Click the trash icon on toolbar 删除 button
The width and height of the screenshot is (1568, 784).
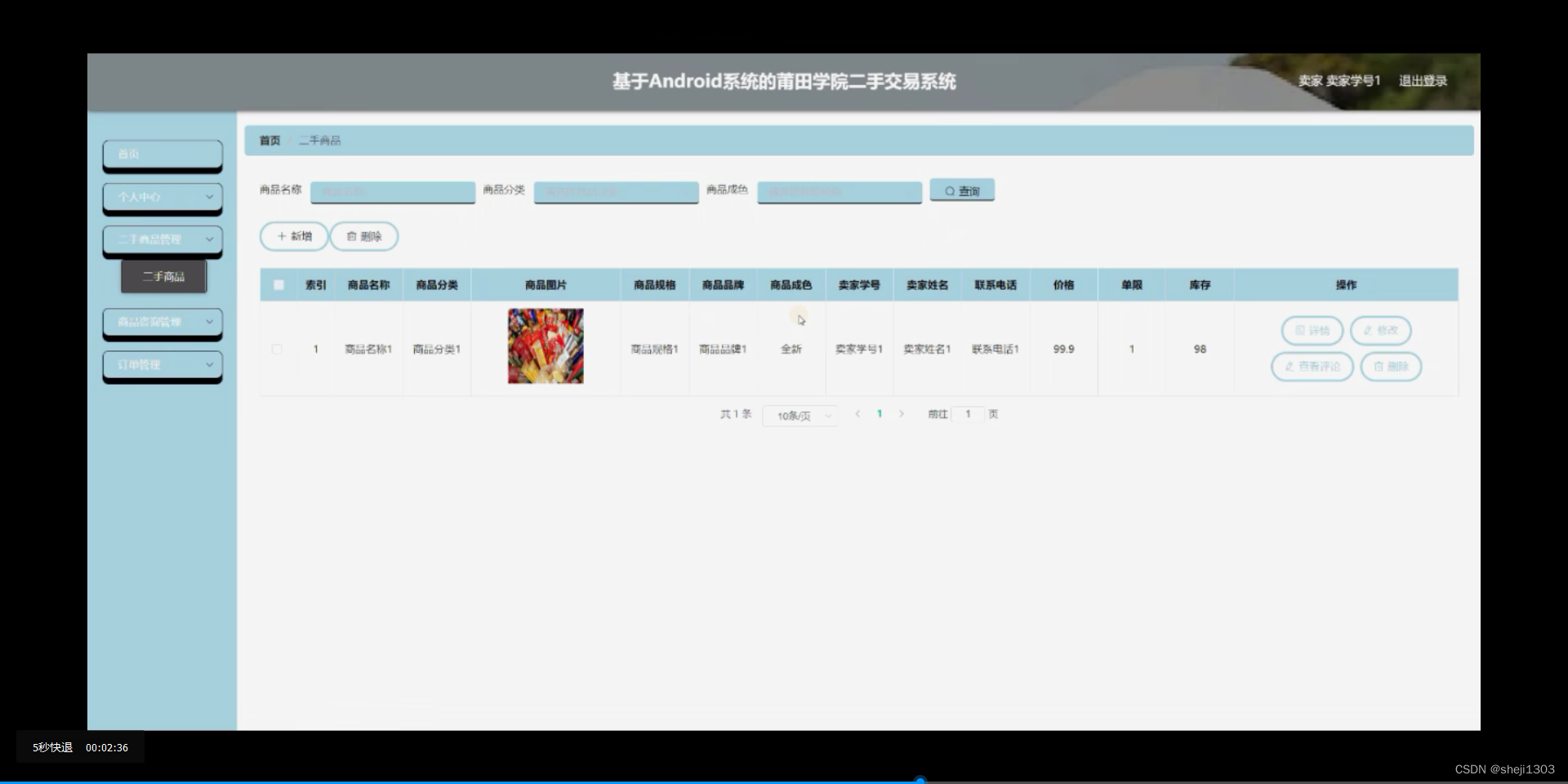(351, 236)
